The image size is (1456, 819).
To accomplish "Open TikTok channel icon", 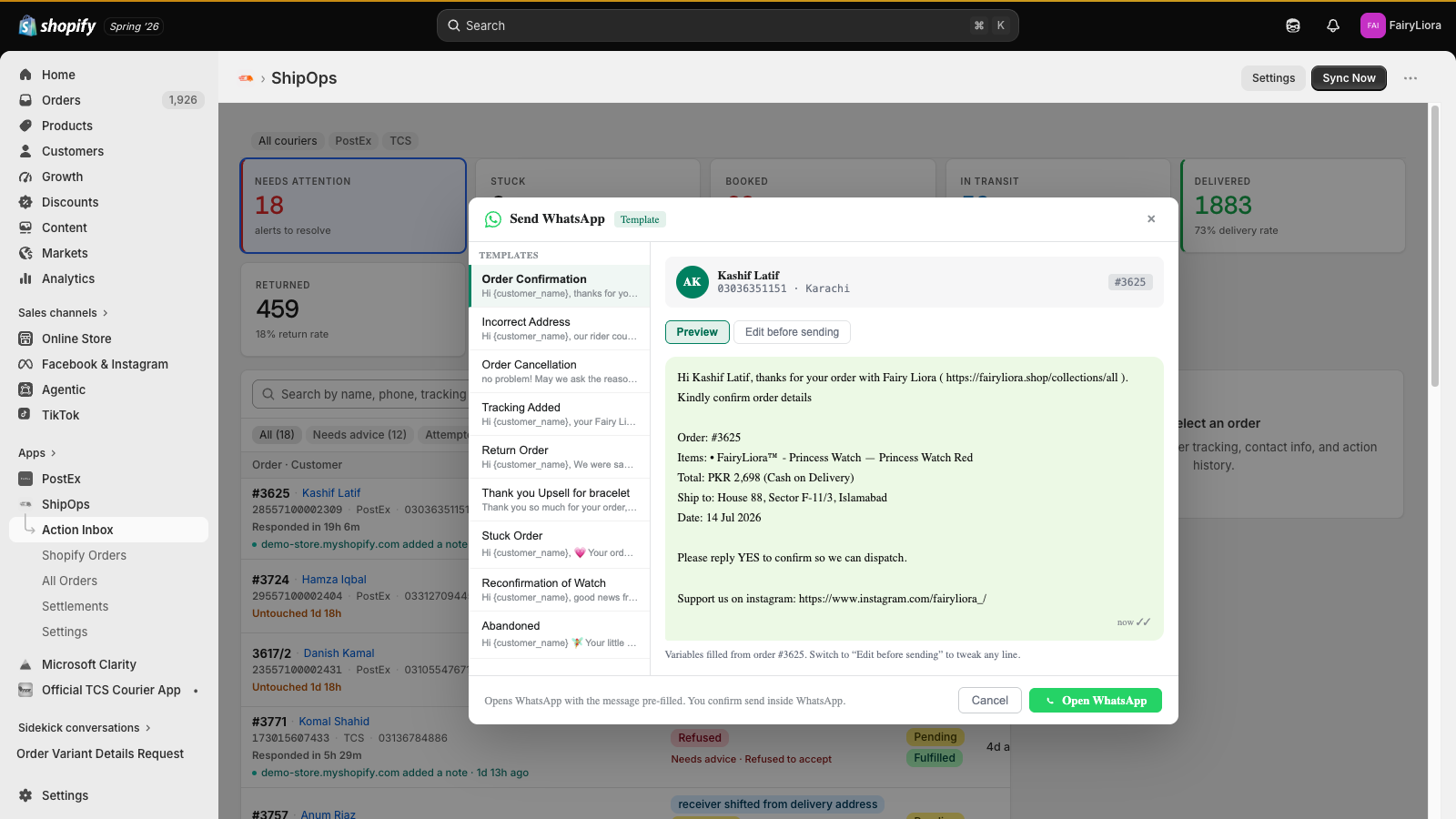I will pos(25,415).
